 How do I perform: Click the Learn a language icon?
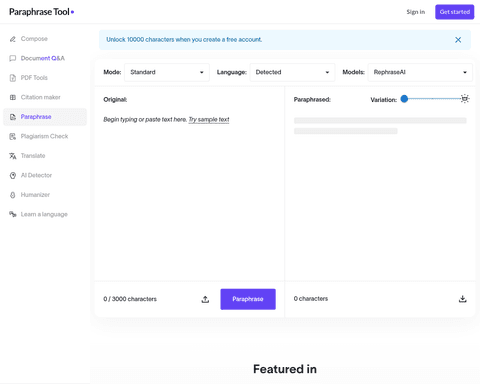(x=13, y=214)
